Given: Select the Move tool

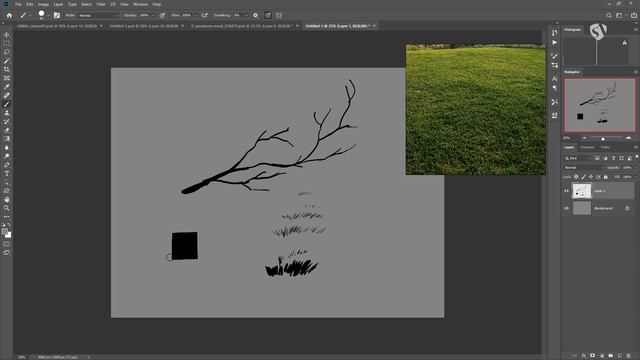Looking at the screenshot, I should coord(7,35).
